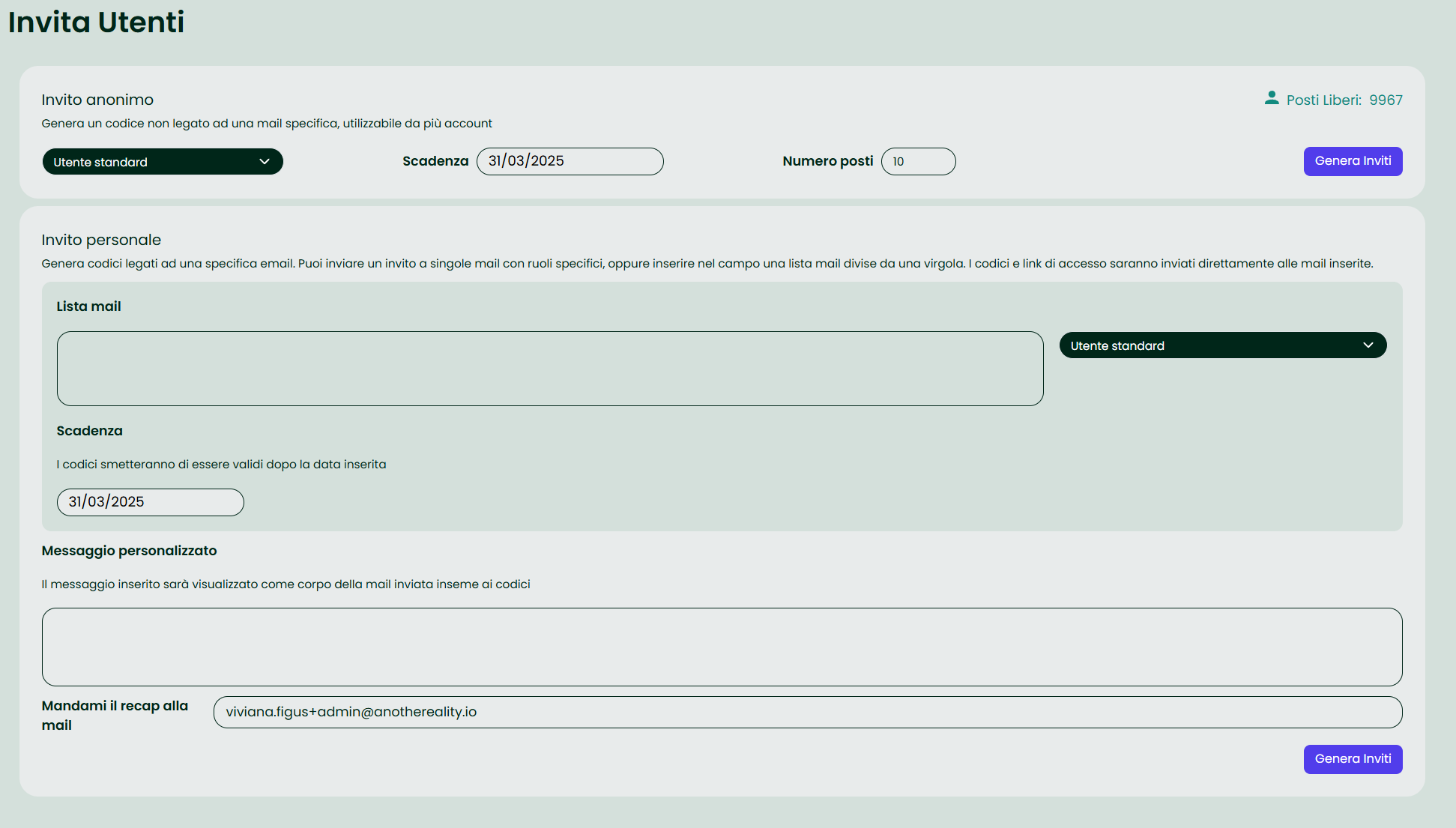Click the Lista mail label
Viewport: 1456px width, 828px height.
point(88,306)
